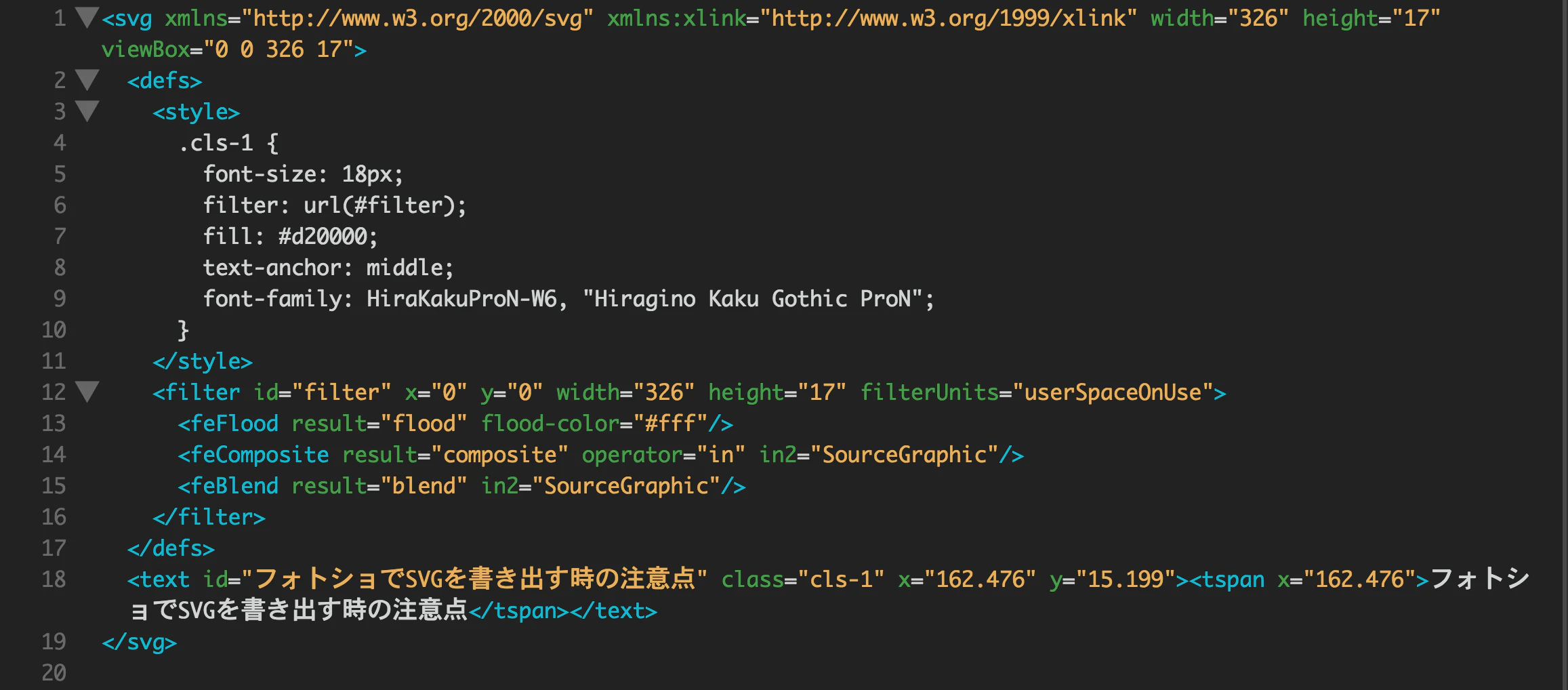Click the flood-color "#fff" value

(671, 424)
